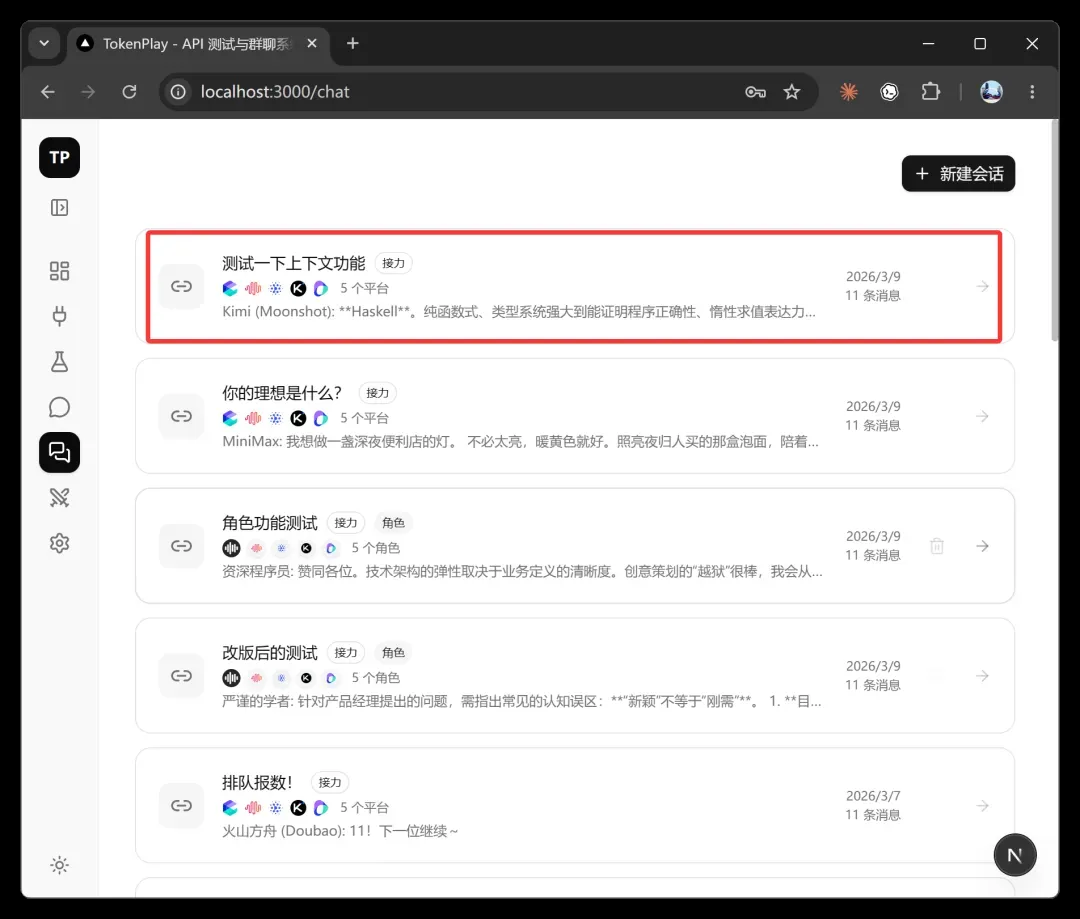This screenshot has height=919, width=1080.
Task: Click the 接力 tag on 你的理想是什么？
Action: point(377,393)
